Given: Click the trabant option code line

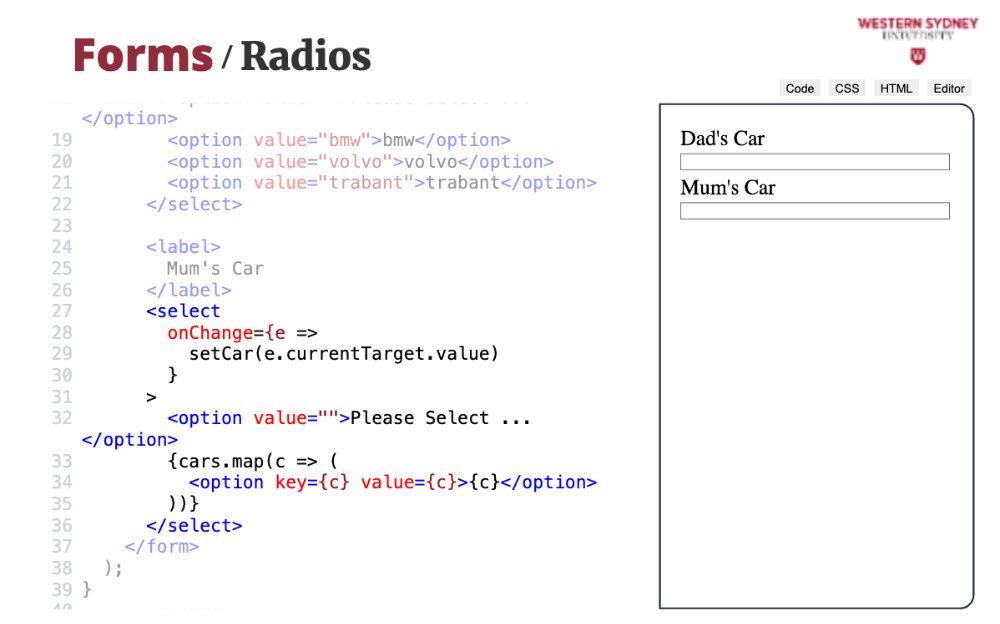Looking at the screenshot, I should [x=381, y=183].
